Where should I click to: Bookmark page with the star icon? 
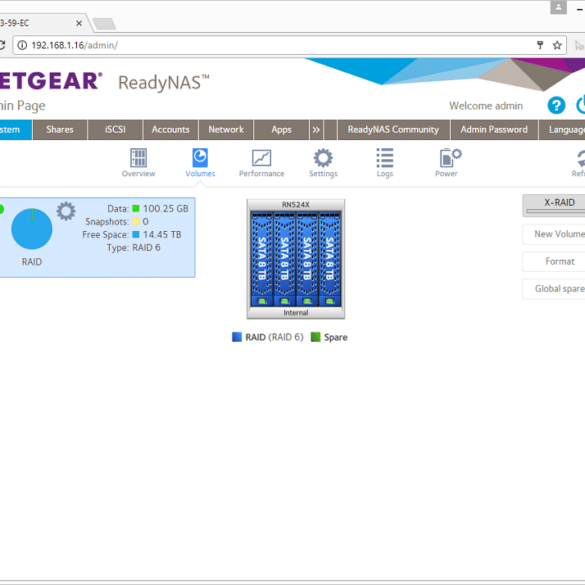(x=557, y=46)
